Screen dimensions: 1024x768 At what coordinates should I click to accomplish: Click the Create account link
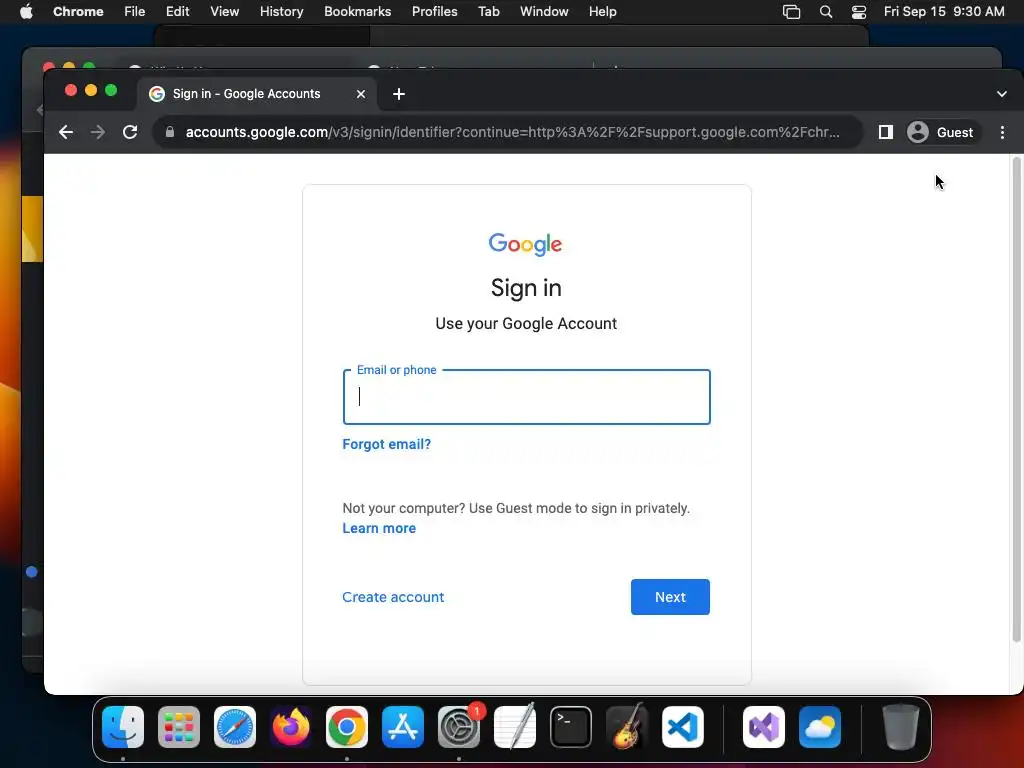393,597
